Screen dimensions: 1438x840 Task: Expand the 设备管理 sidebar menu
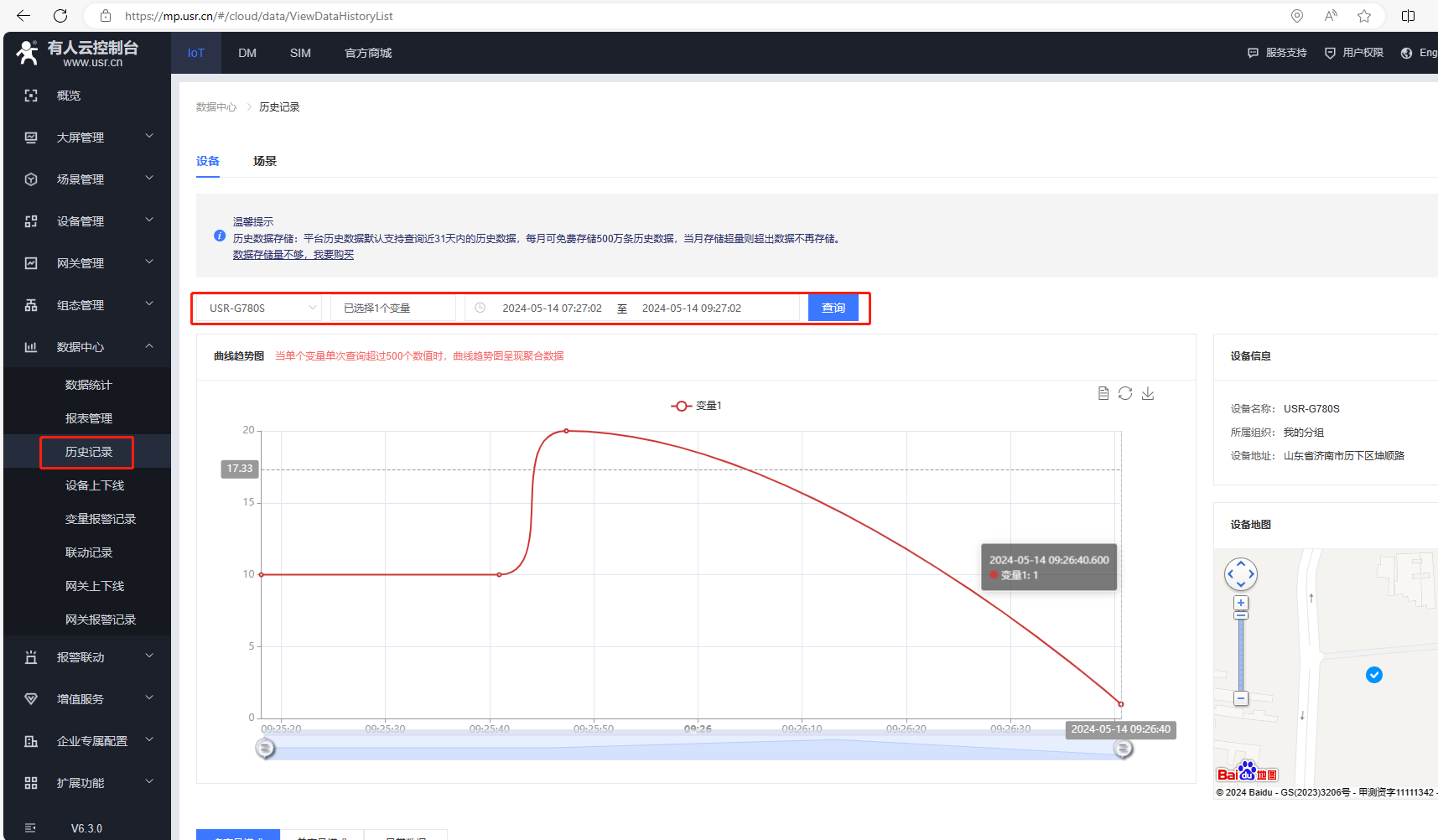87,221
